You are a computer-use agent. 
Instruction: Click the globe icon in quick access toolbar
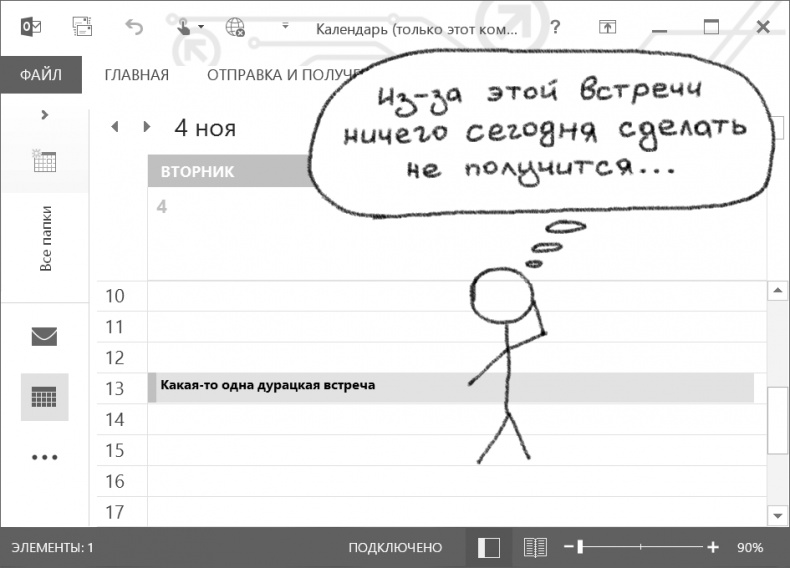point(236,27)
